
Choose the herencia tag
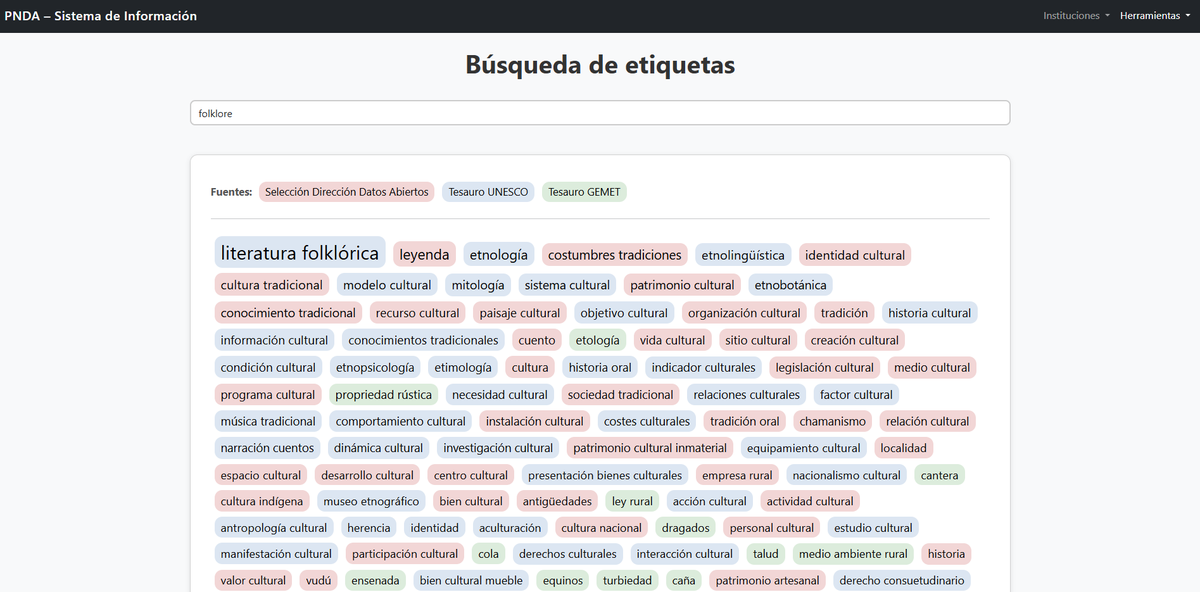[369, 528]
